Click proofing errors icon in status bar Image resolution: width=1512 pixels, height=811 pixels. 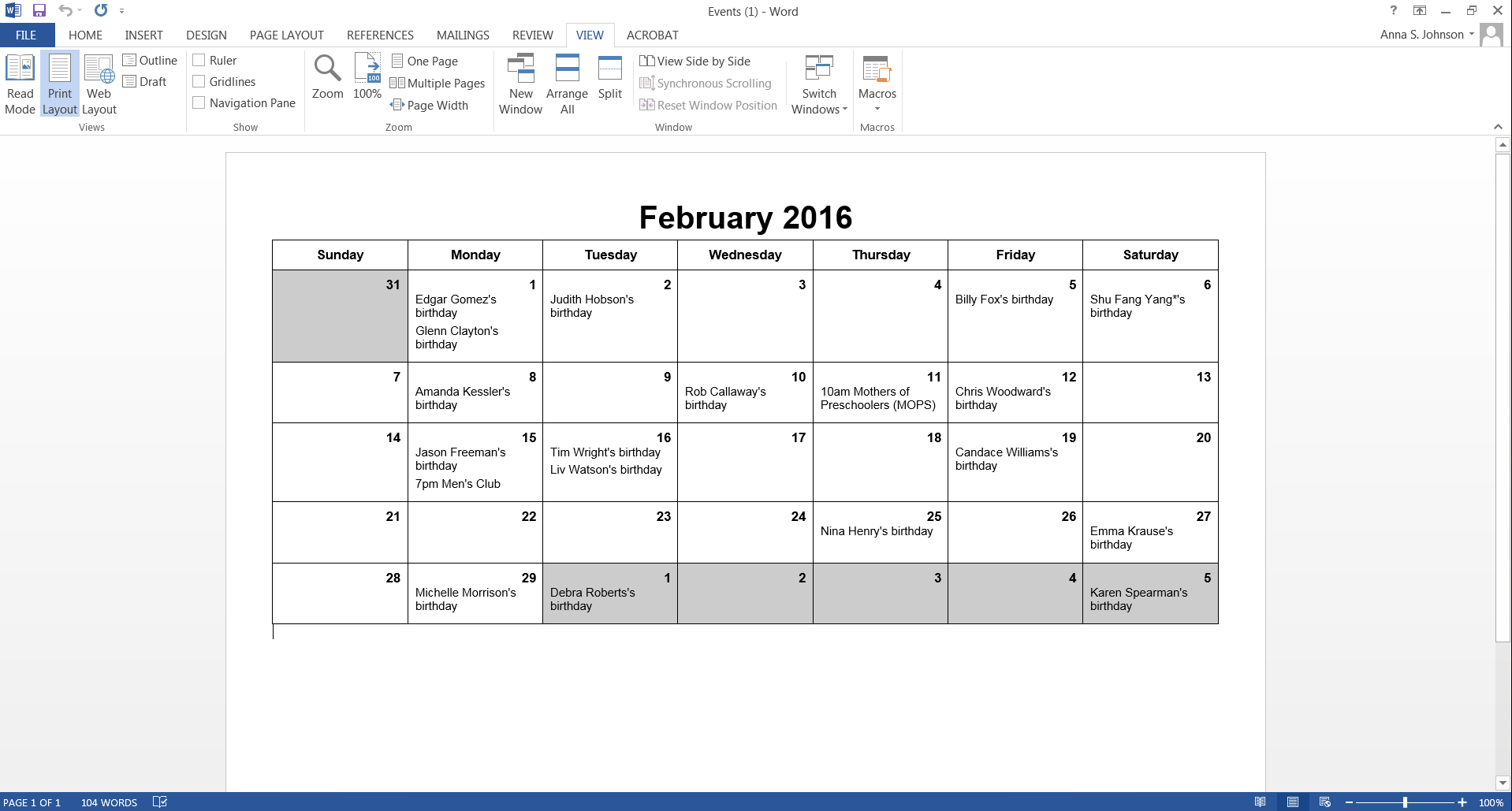pyautogui.click(x=160, y=802)
